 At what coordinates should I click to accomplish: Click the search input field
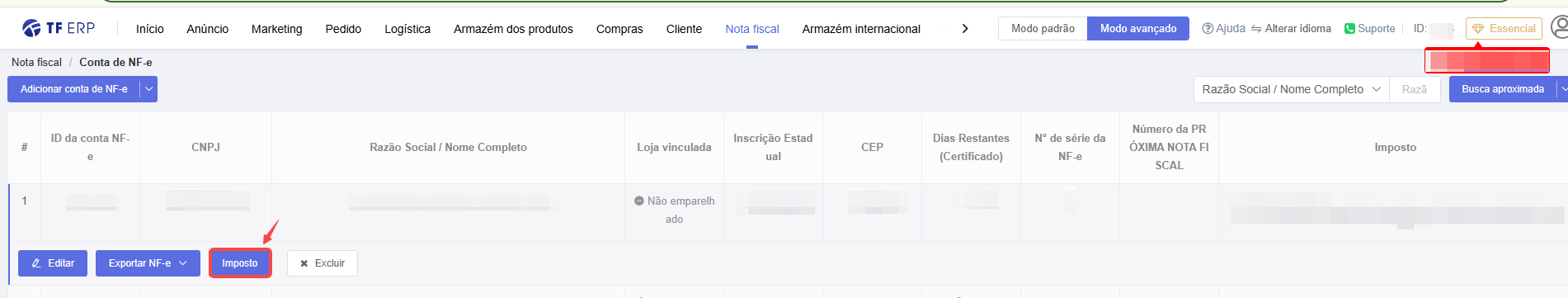tap(1415, 89)
